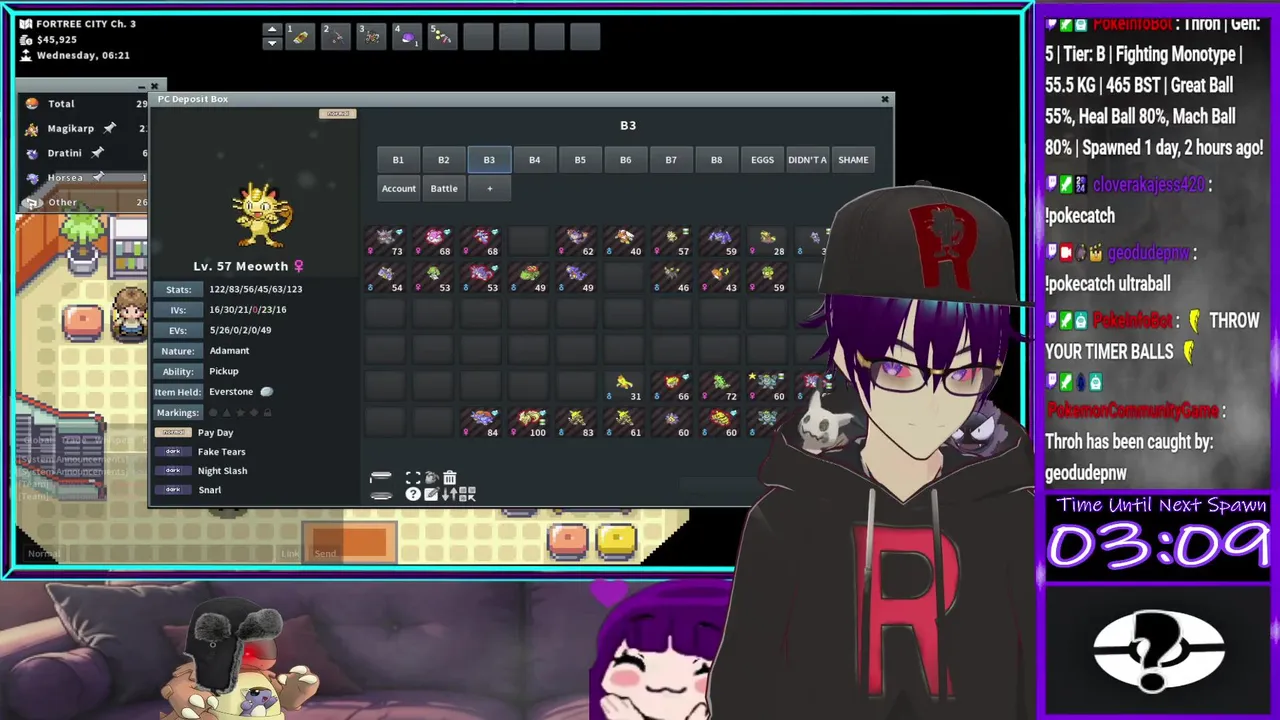This screenshot has width=1280, height=720.
Task: Click the Meowth sprite preview
Action: click(263, 214)
